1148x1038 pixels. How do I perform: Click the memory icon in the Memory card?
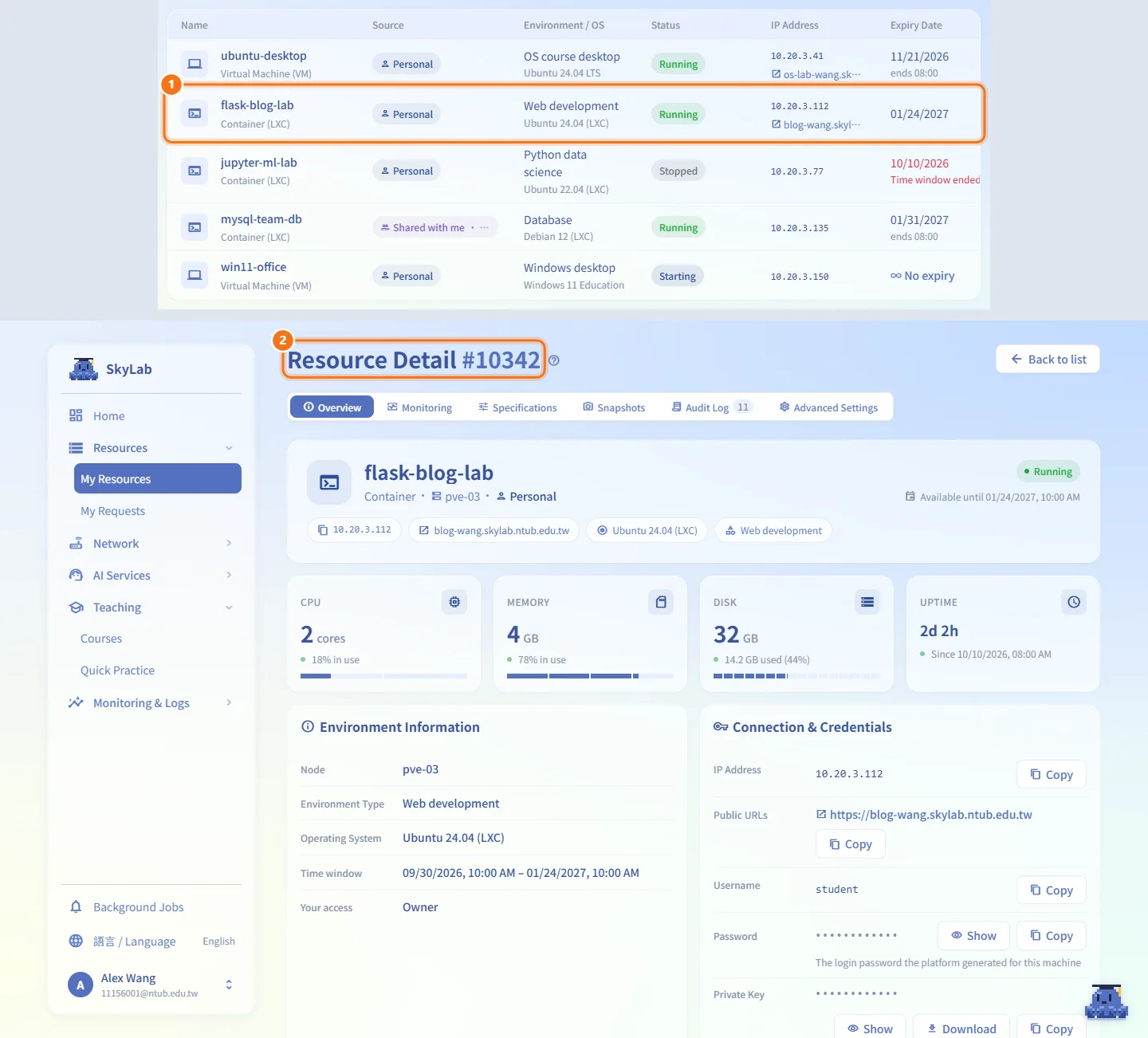tap(661, 602)
